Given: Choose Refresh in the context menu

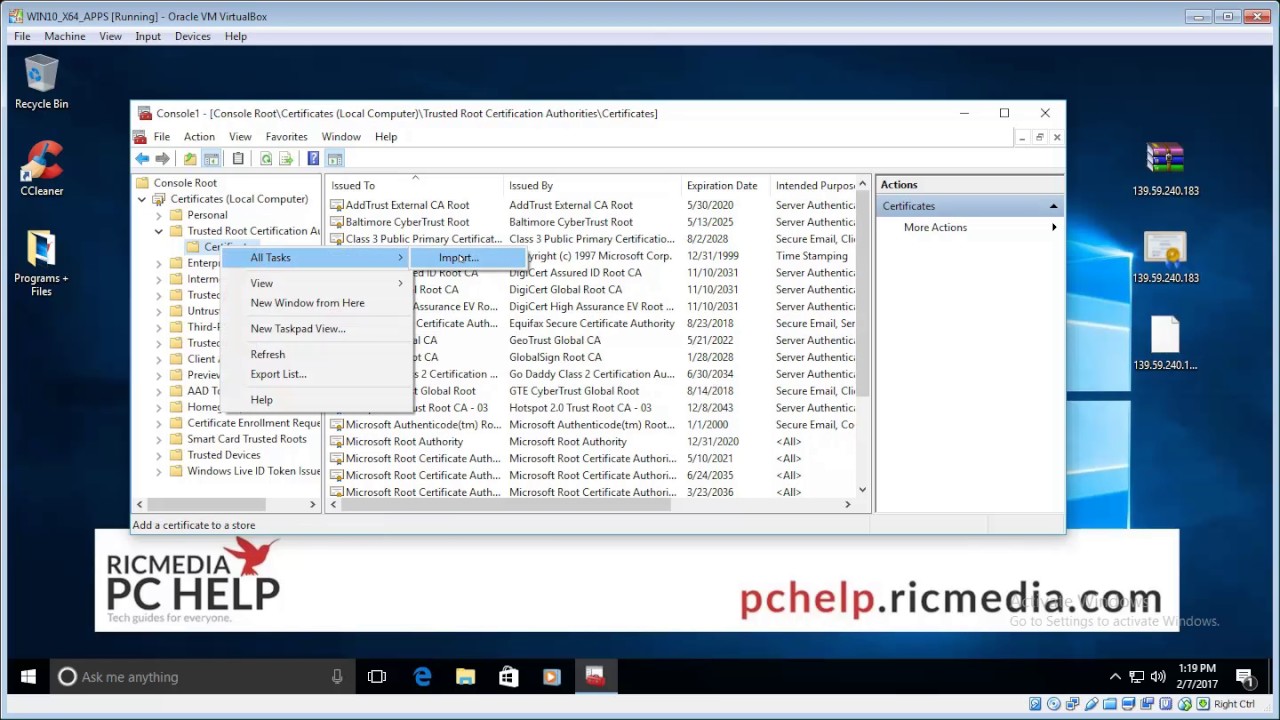Looking at the screenshot, I should click(x=318, y=354).
